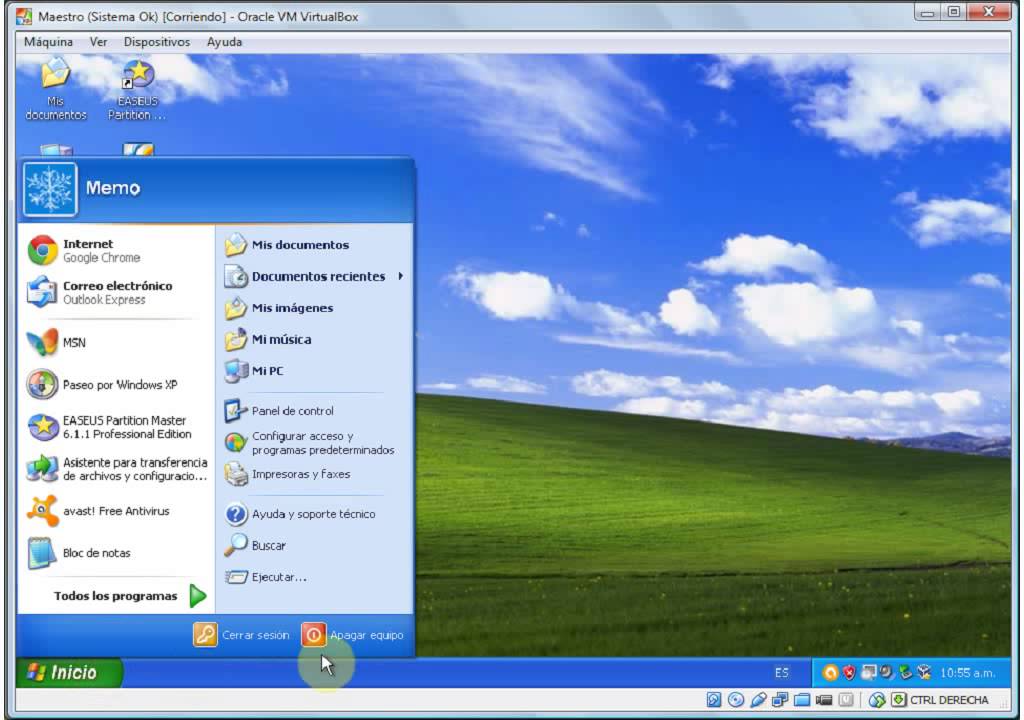Open Máquina menu in VirtualBox

[x=48, y=42]
